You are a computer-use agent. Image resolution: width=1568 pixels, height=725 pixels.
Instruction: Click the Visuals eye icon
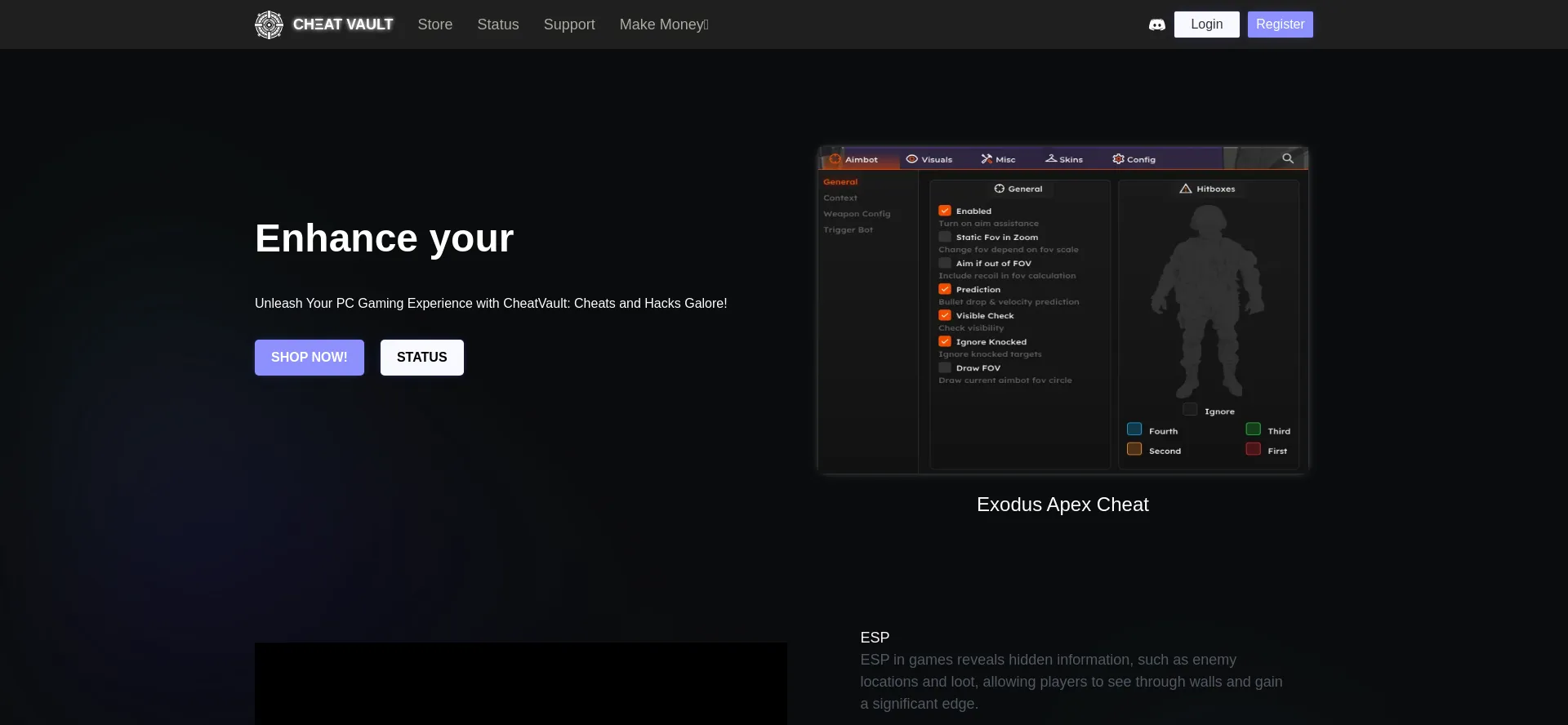tap(911, 159)
